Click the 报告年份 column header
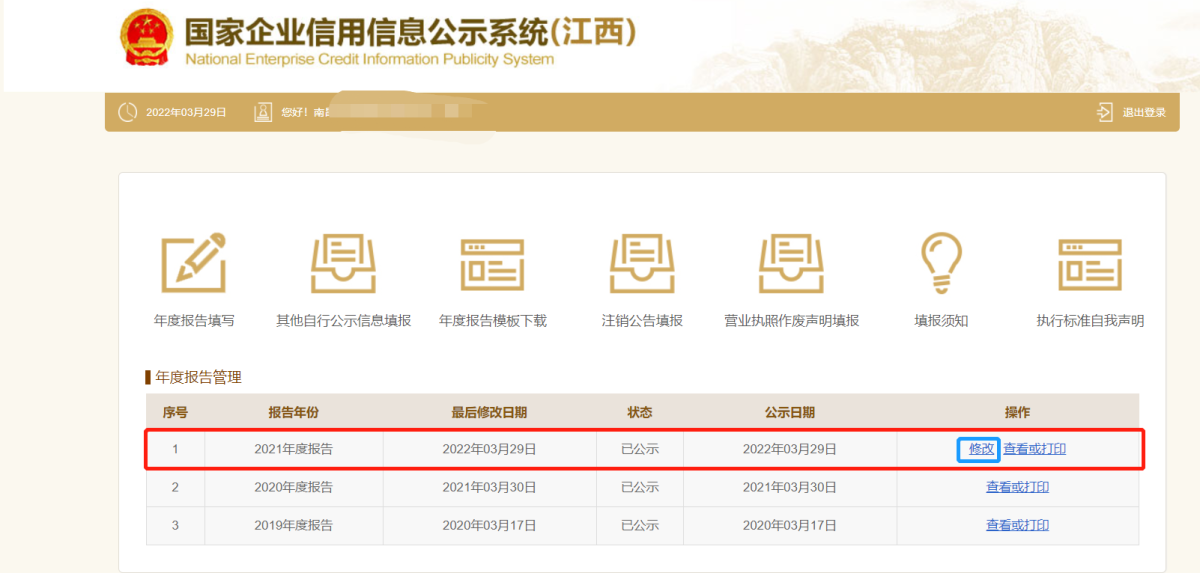The image size is (1200, 573). click(x=294, y=412)
